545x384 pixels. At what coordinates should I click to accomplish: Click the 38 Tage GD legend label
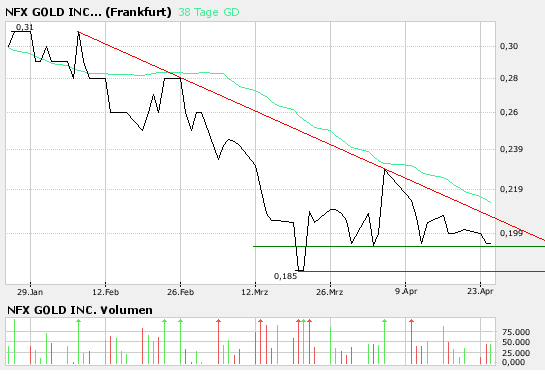tap(209, 13)
